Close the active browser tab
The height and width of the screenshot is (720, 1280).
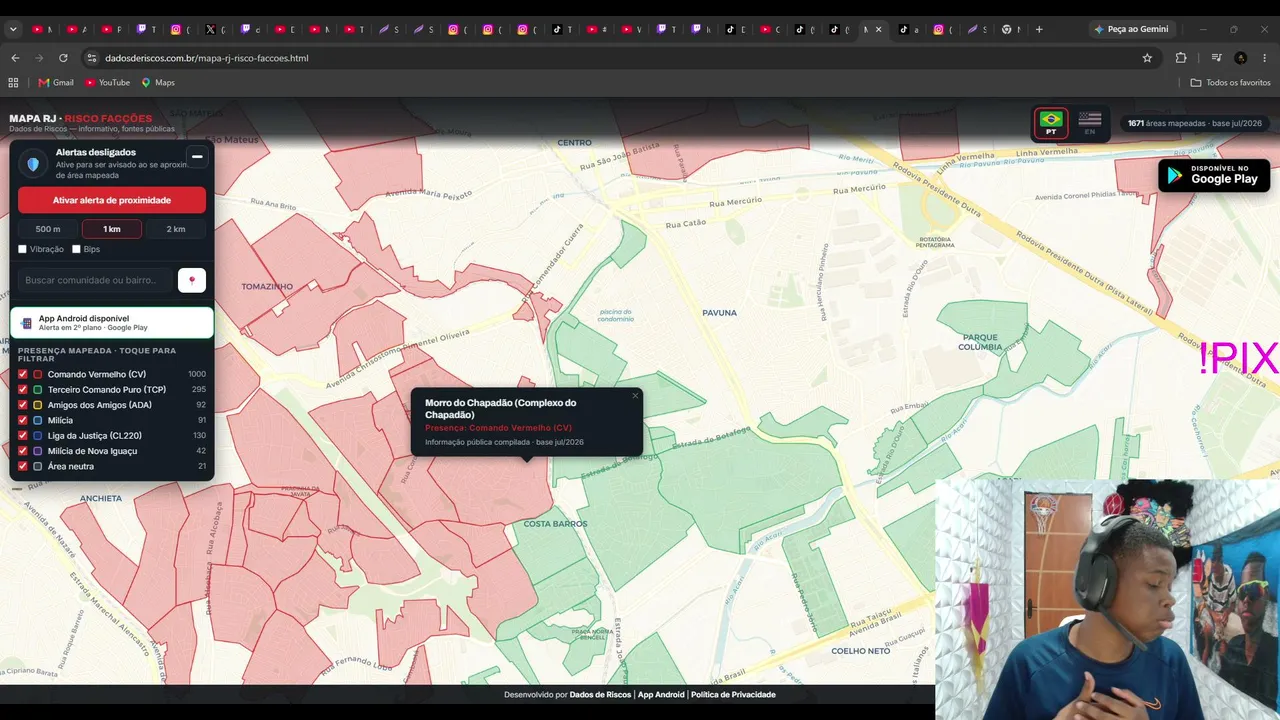click(x=879, y=29)
